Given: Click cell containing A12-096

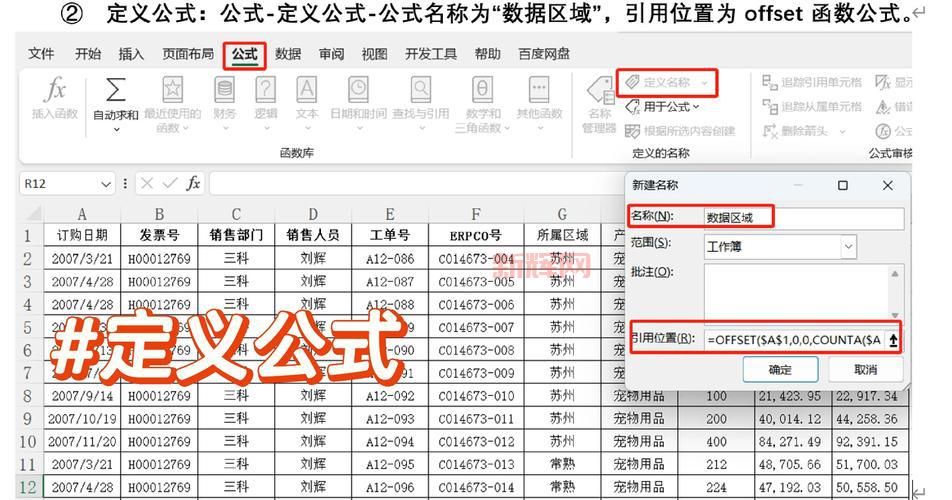Looking at the screenshot, I should click(390, 487).
